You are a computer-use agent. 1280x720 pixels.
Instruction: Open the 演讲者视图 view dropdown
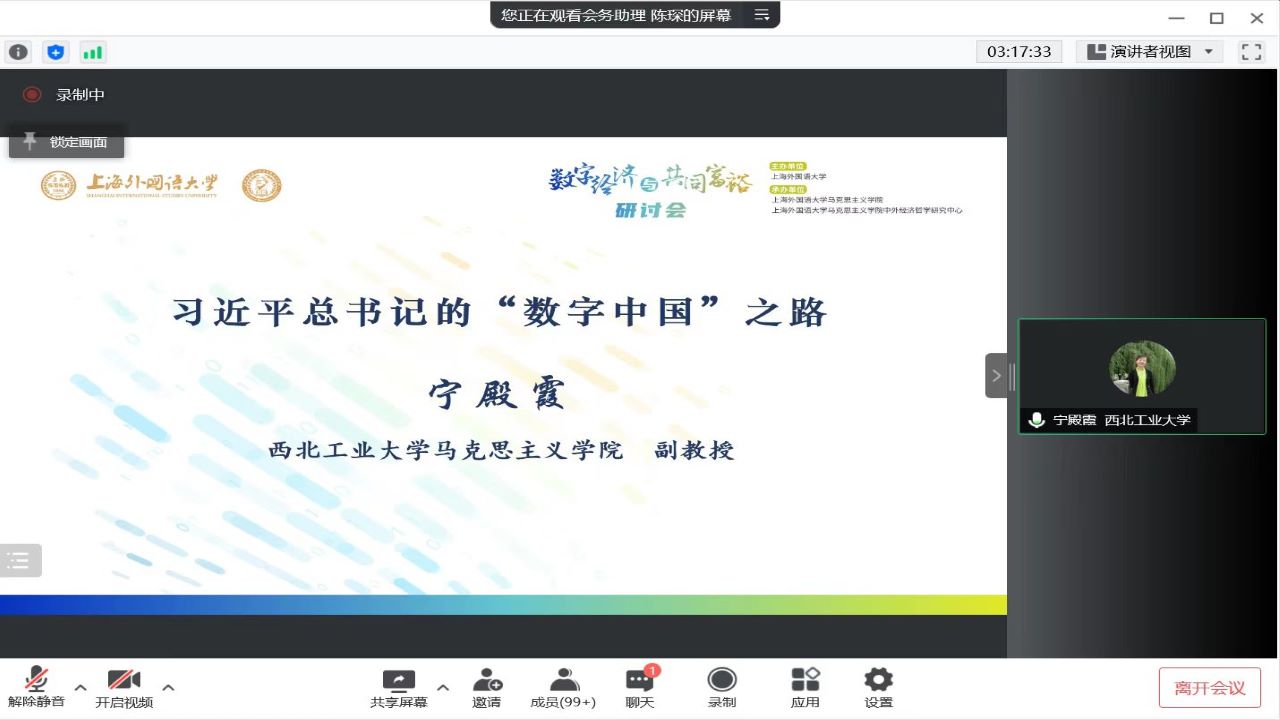[x=1149, y=52]
